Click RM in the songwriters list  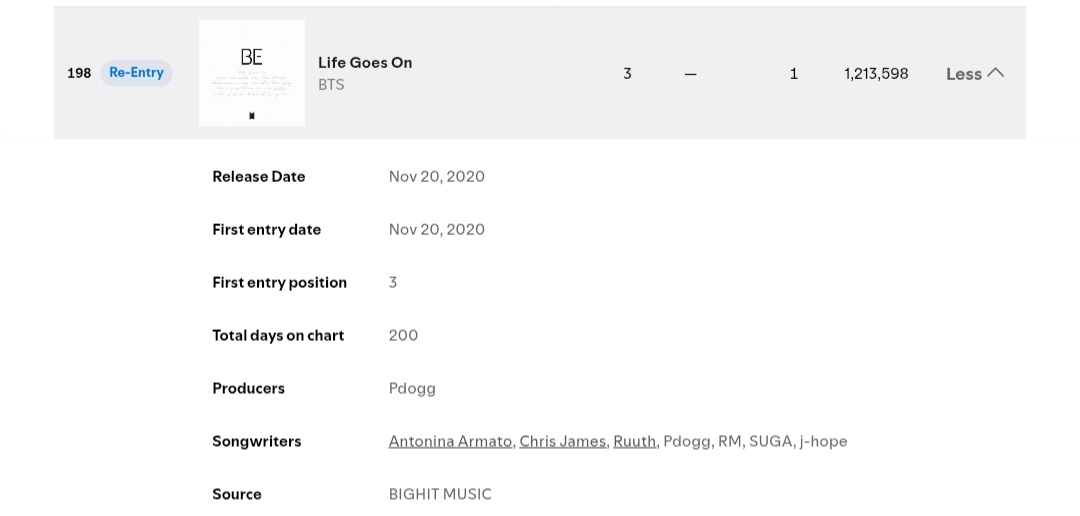tap(730, 441)
